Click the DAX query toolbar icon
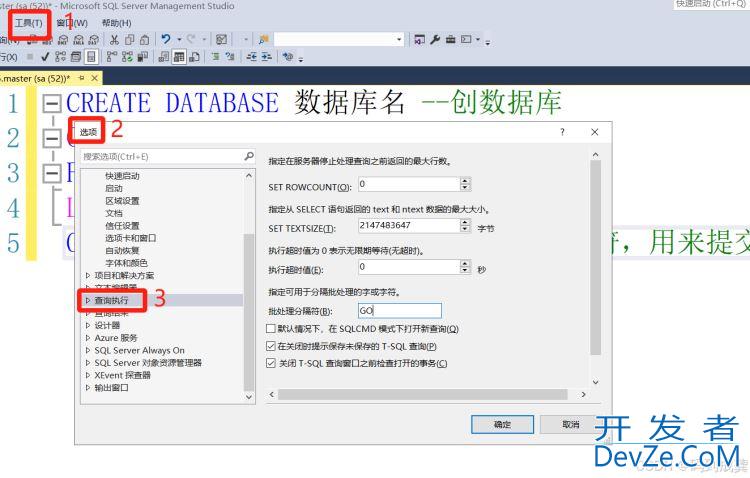Image resolution: width=750 pixels, height=478 pixels. pyautogui.click(x=94, y=40)
